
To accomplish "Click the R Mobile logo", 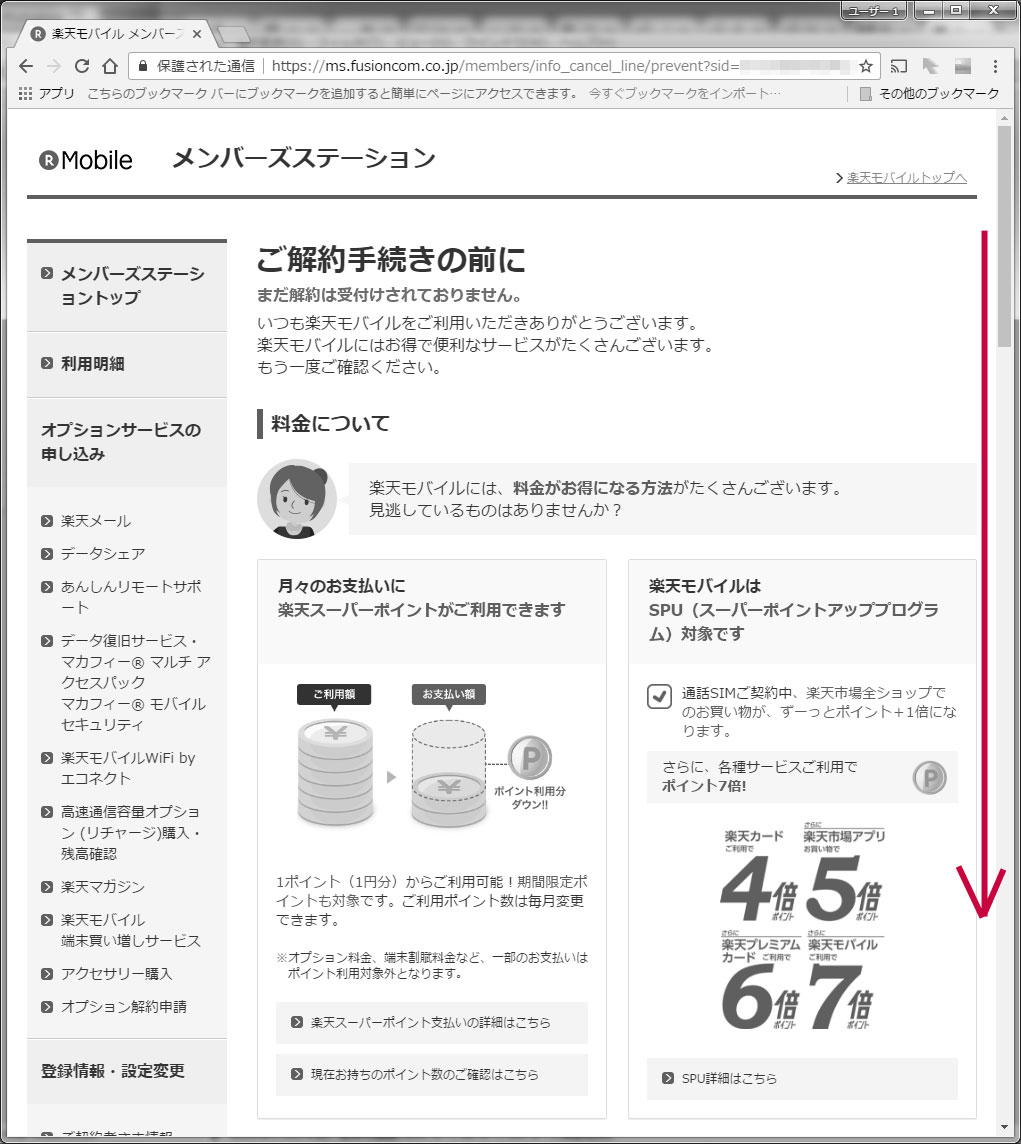I will point(86,160).
